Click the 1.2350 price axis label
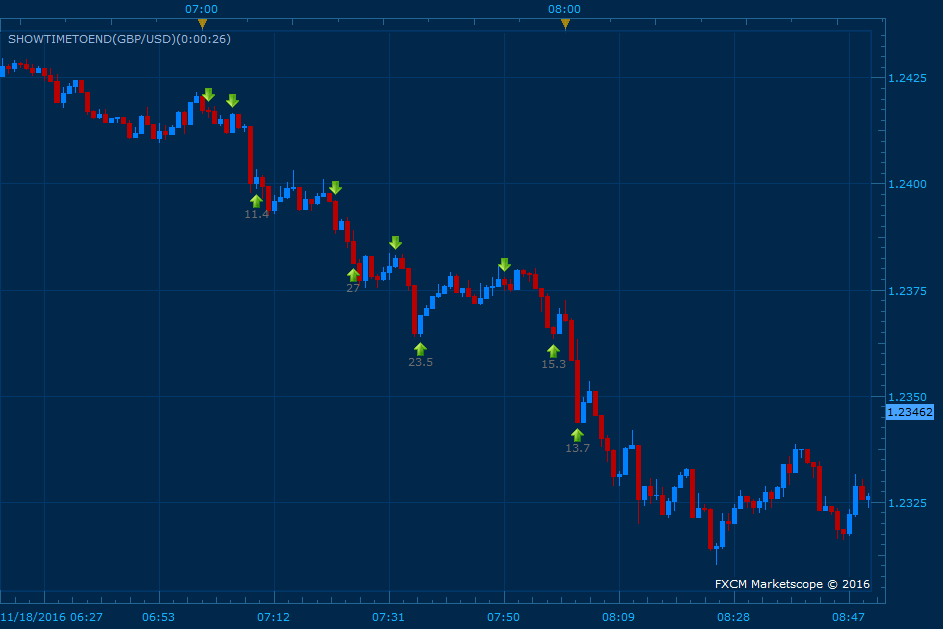Screen dimensions: 943x629 [x=907, y=397]
